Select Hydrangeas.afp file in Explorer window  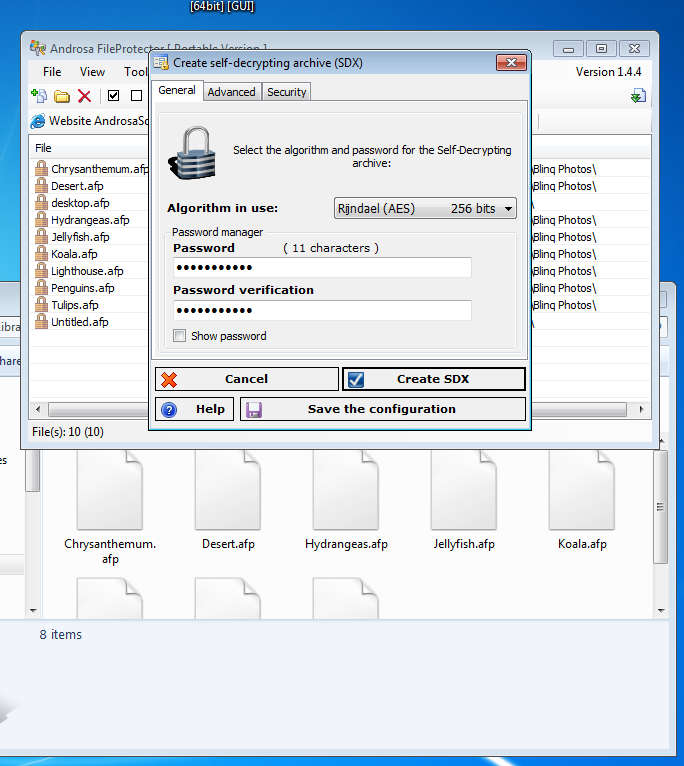346,501
